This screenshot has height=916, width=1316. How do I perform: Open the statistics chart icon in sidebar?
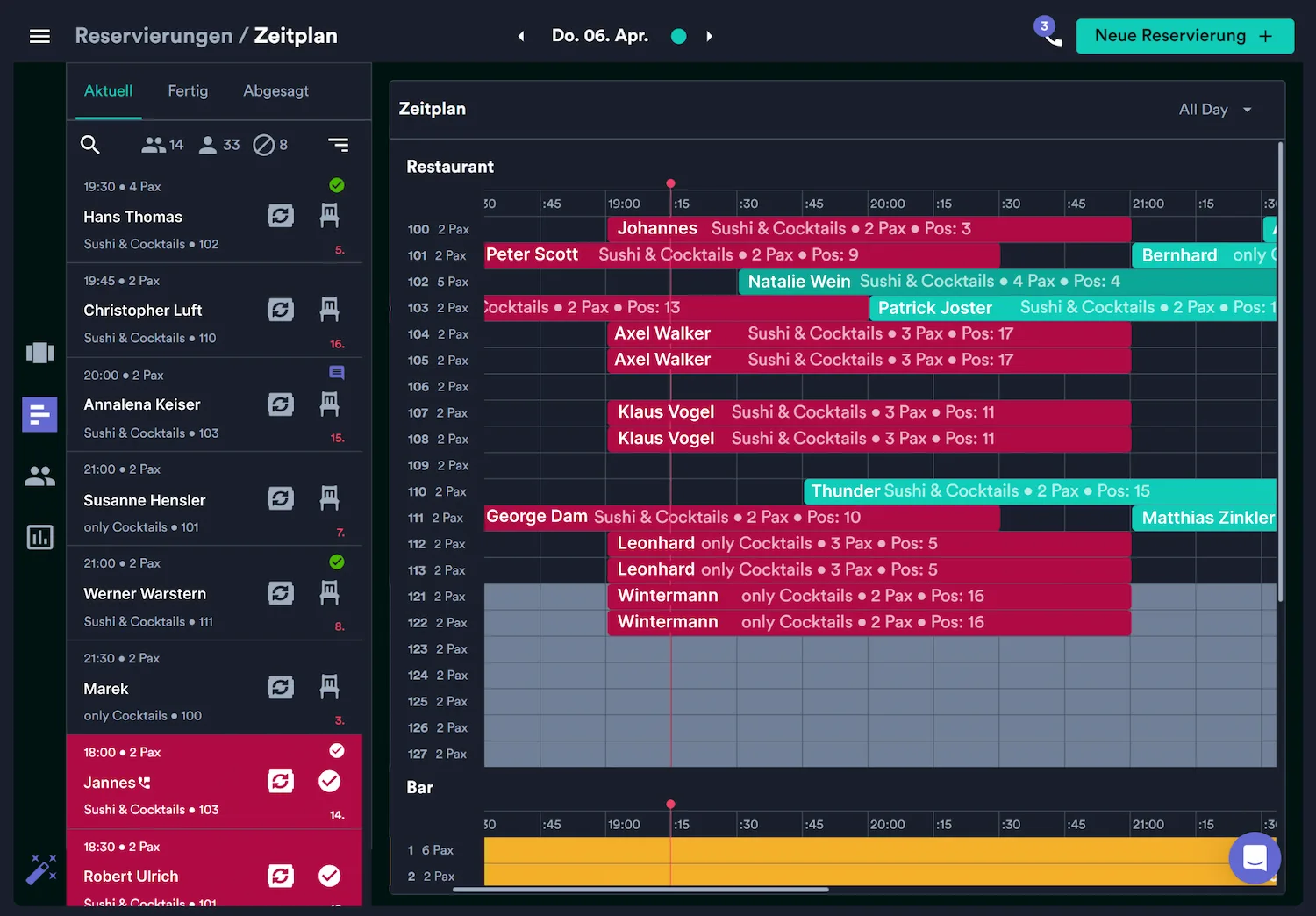pos(39,537)
